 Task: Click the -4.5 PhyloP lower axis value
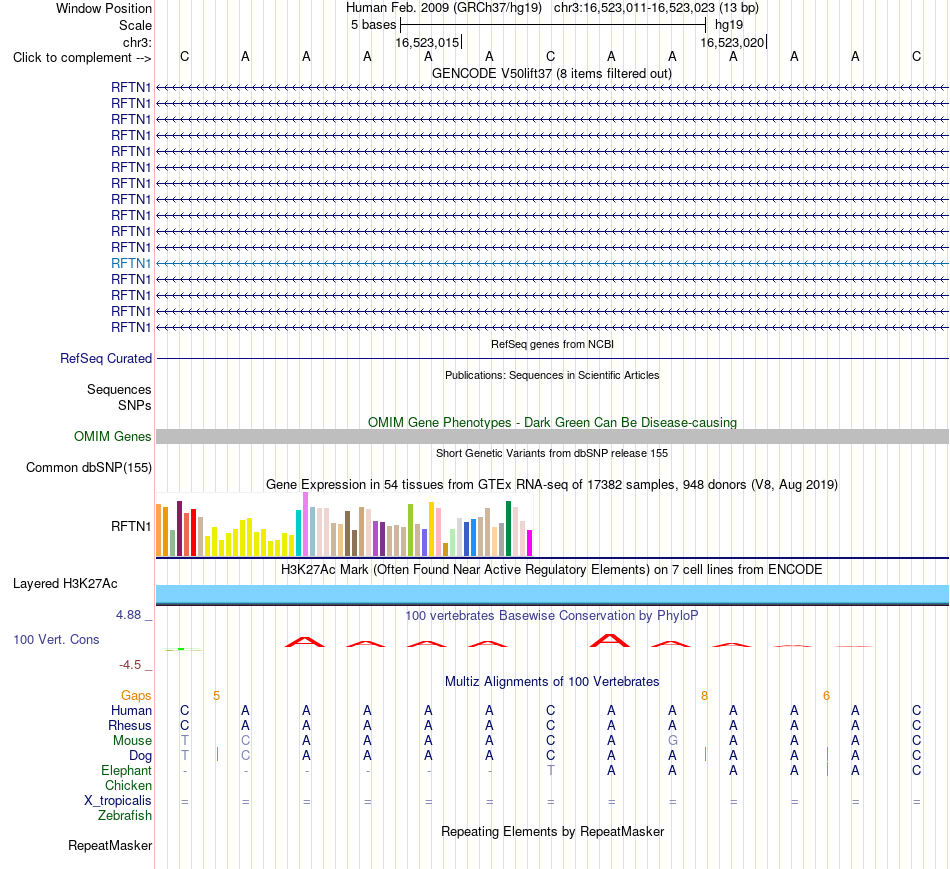[130, 665]
